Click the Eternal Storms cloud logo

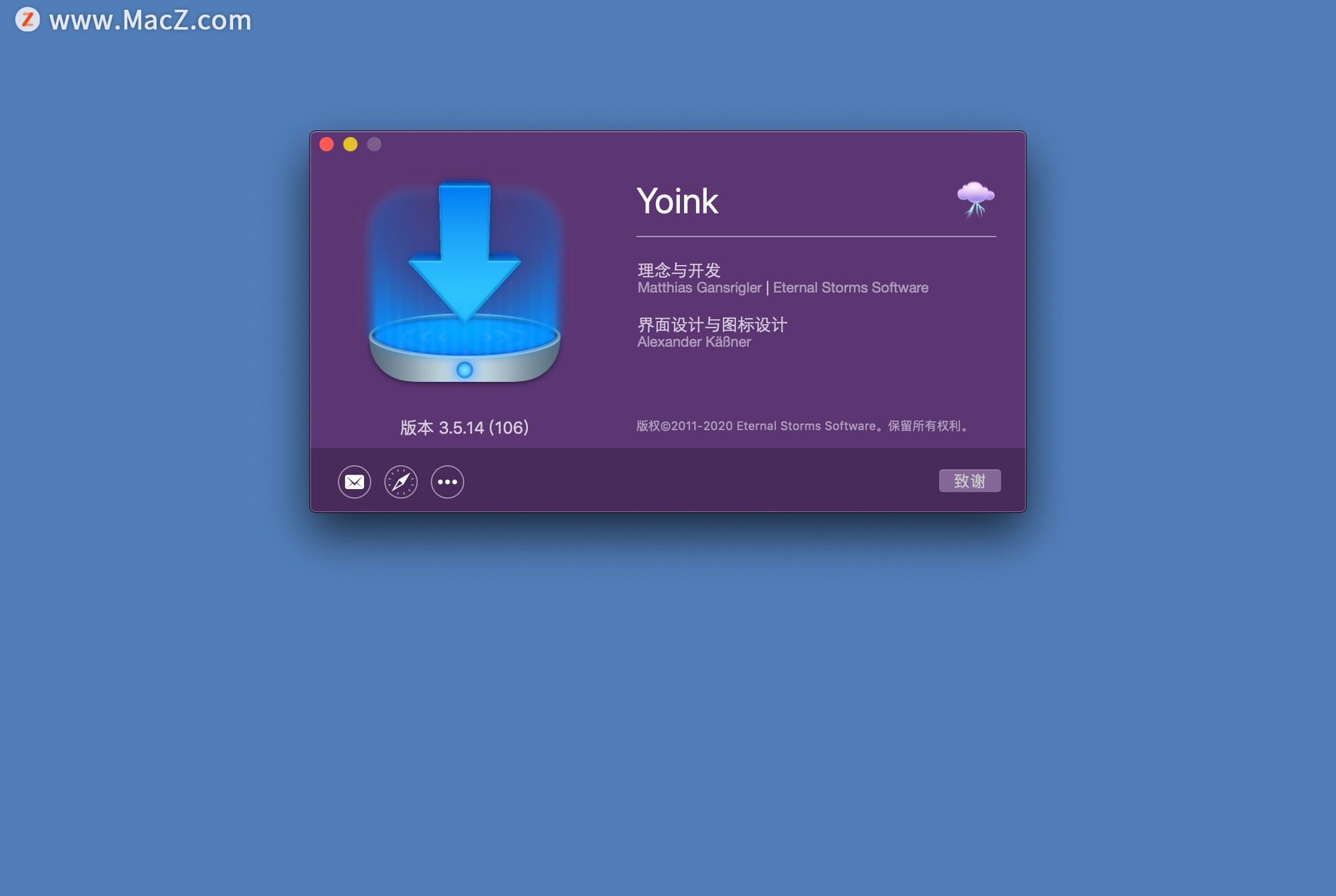976,200
